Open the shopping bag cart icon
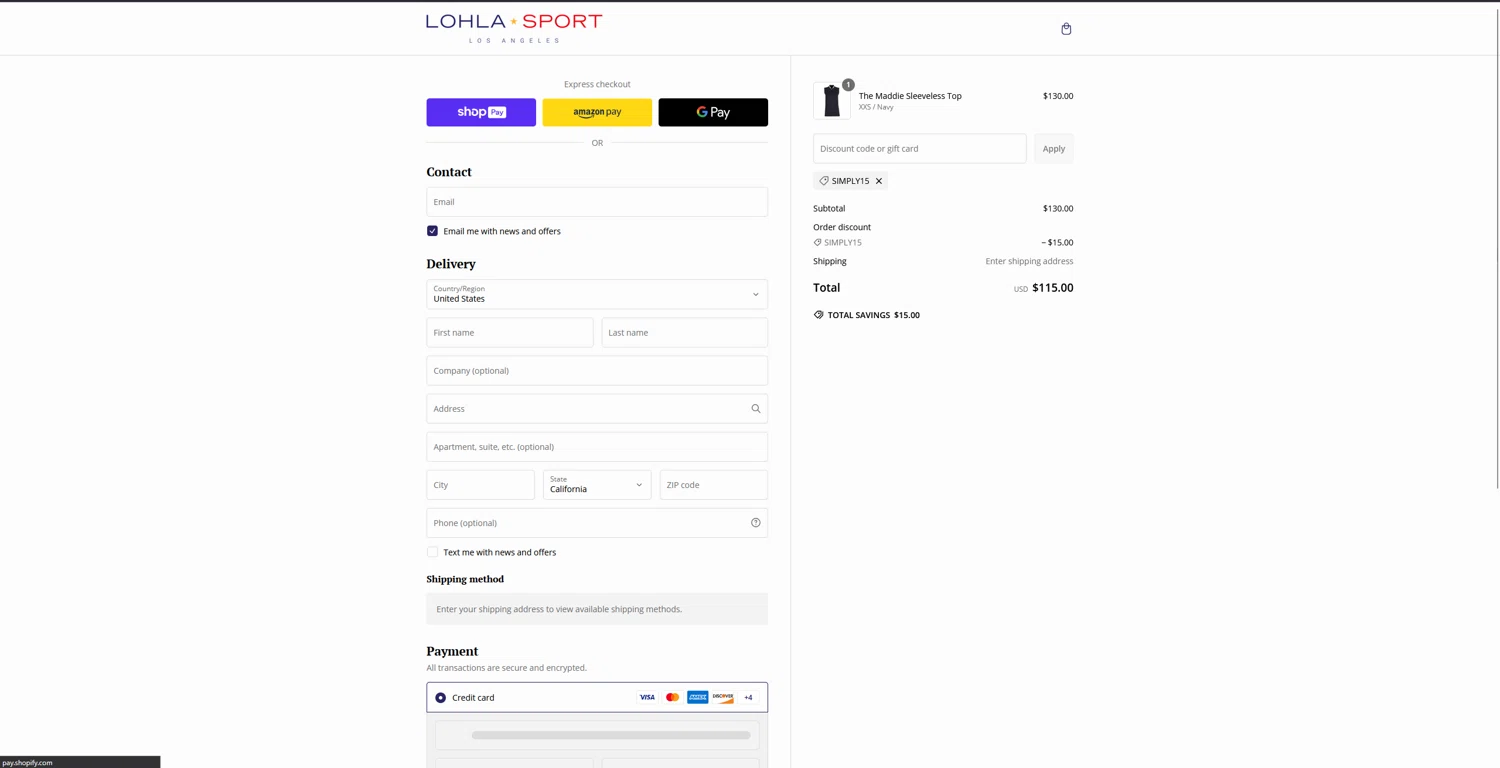1500x768 pixels. [x=1066, y=29]
